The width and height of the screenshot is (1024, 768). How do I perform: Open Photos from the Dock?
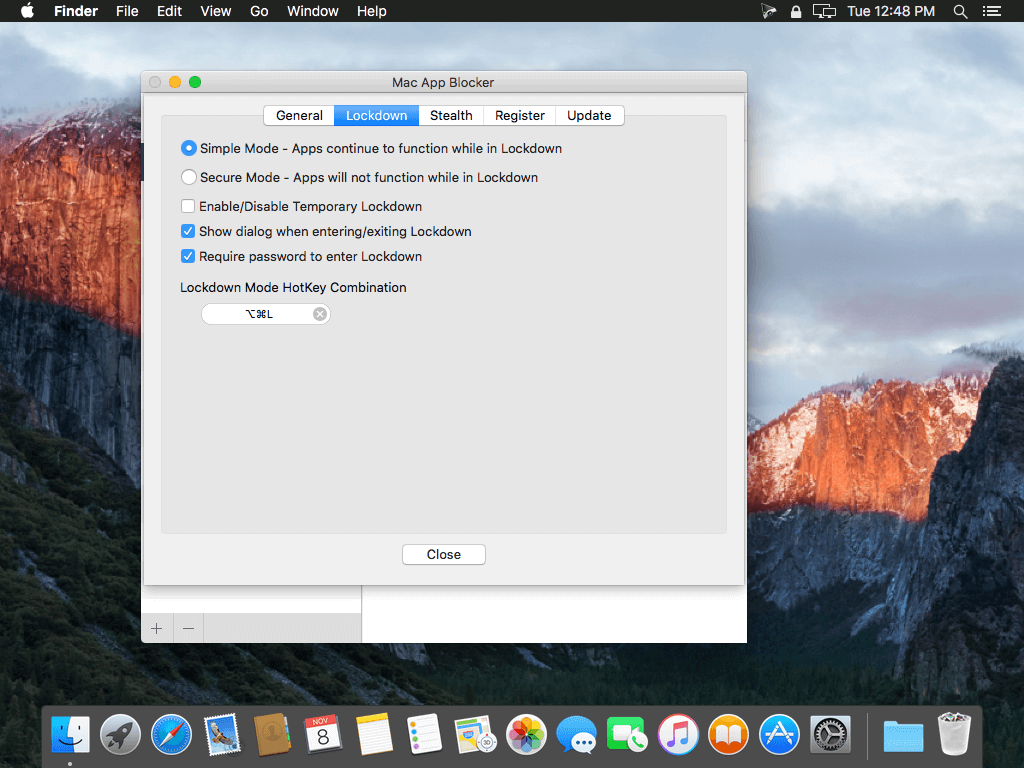(x=526, y=734)
